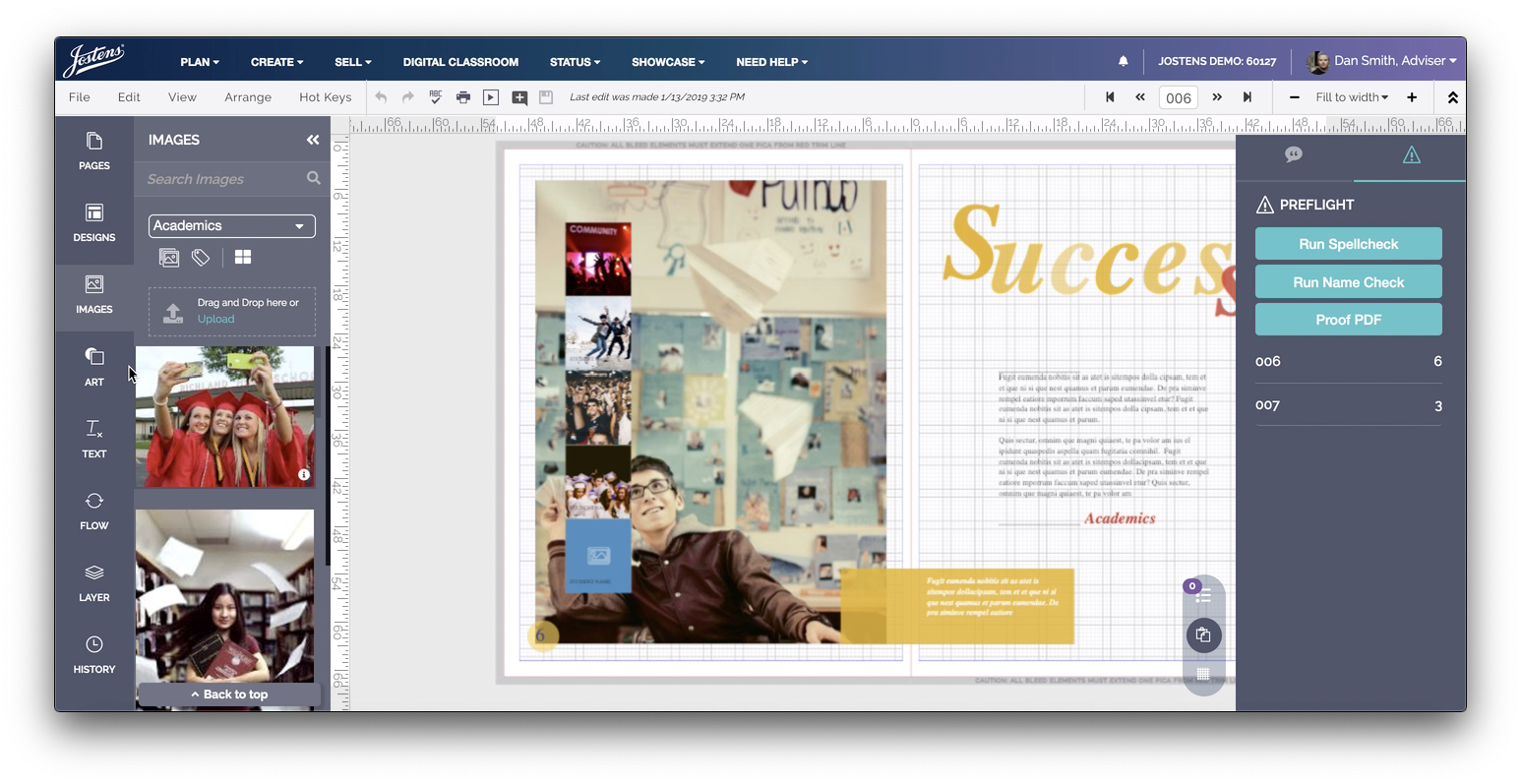Open the checklist icon on canvas
Screen dimensions: 1521x784
click(x=1202, y=596)
